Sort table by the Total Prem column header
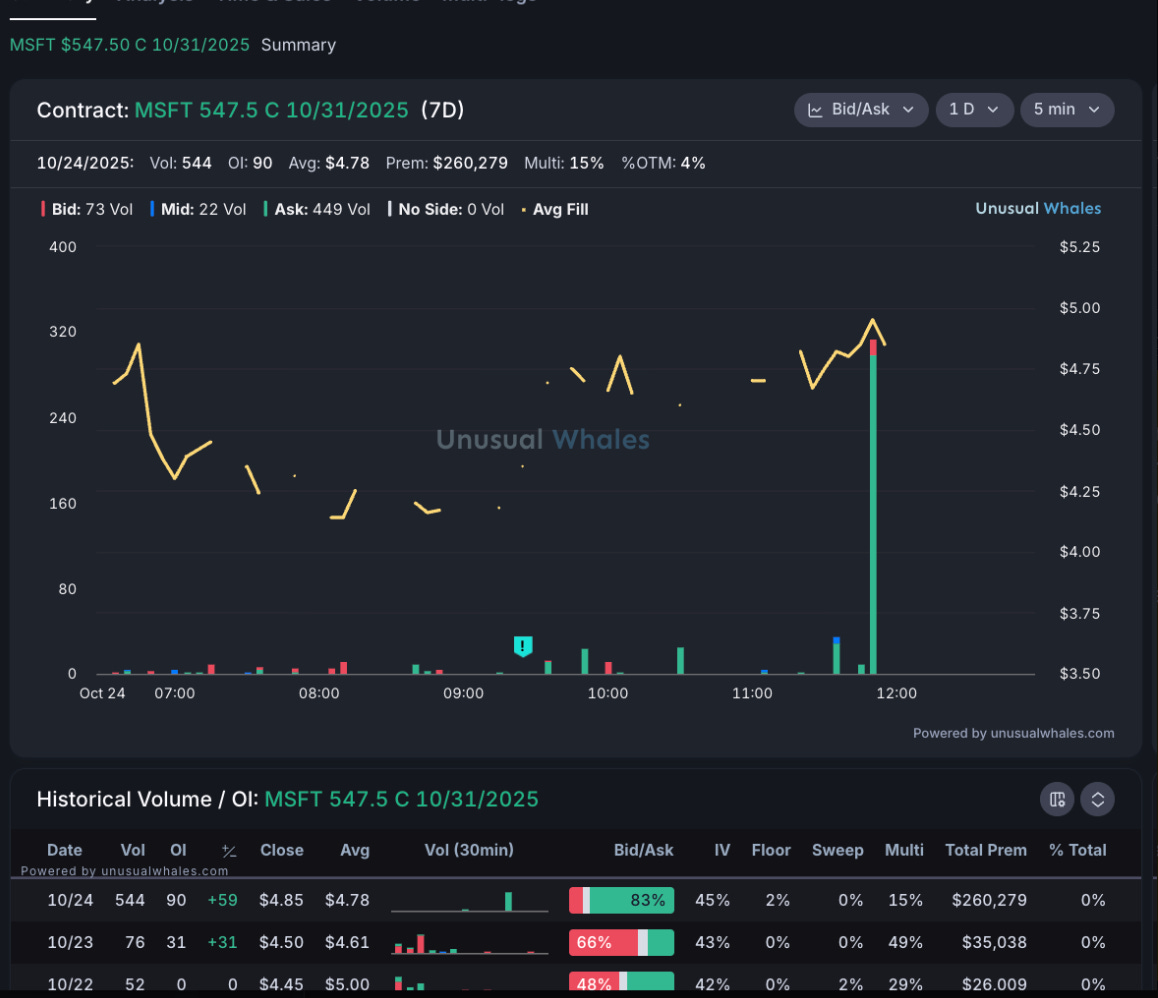 tap(986, 850)
